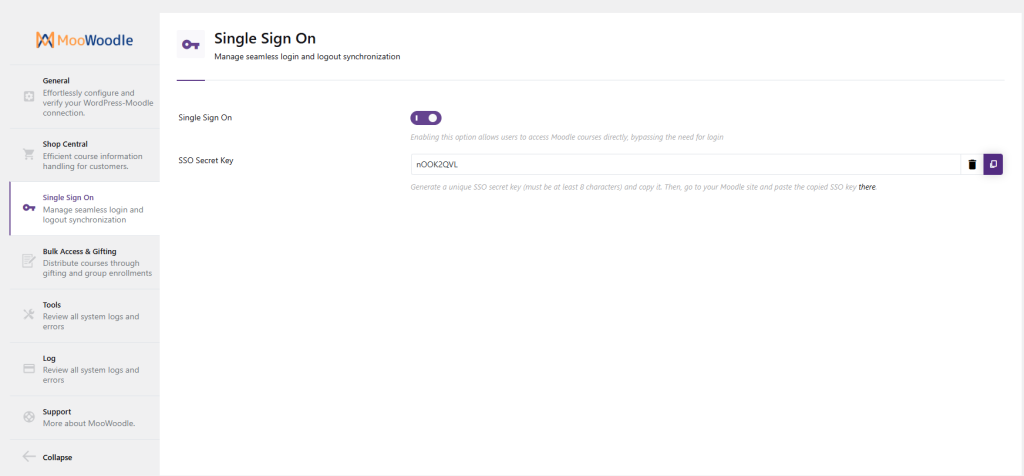Click the wrench icon beside Tools

pyautogui.click(x=29, y=314)
